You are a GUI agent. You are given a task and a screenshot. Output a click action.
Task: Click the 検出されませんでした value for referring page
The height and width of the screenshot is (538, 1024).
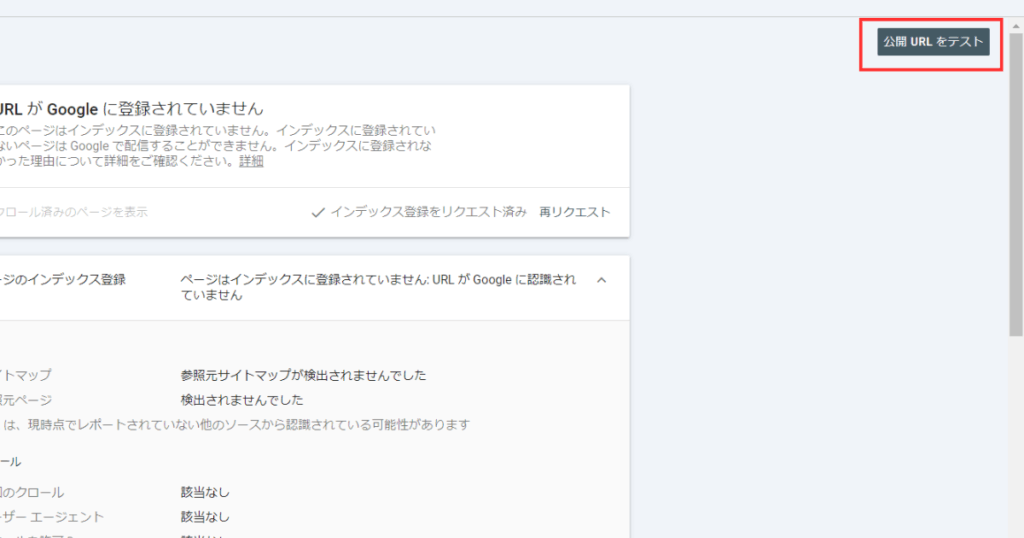(241, 400)
